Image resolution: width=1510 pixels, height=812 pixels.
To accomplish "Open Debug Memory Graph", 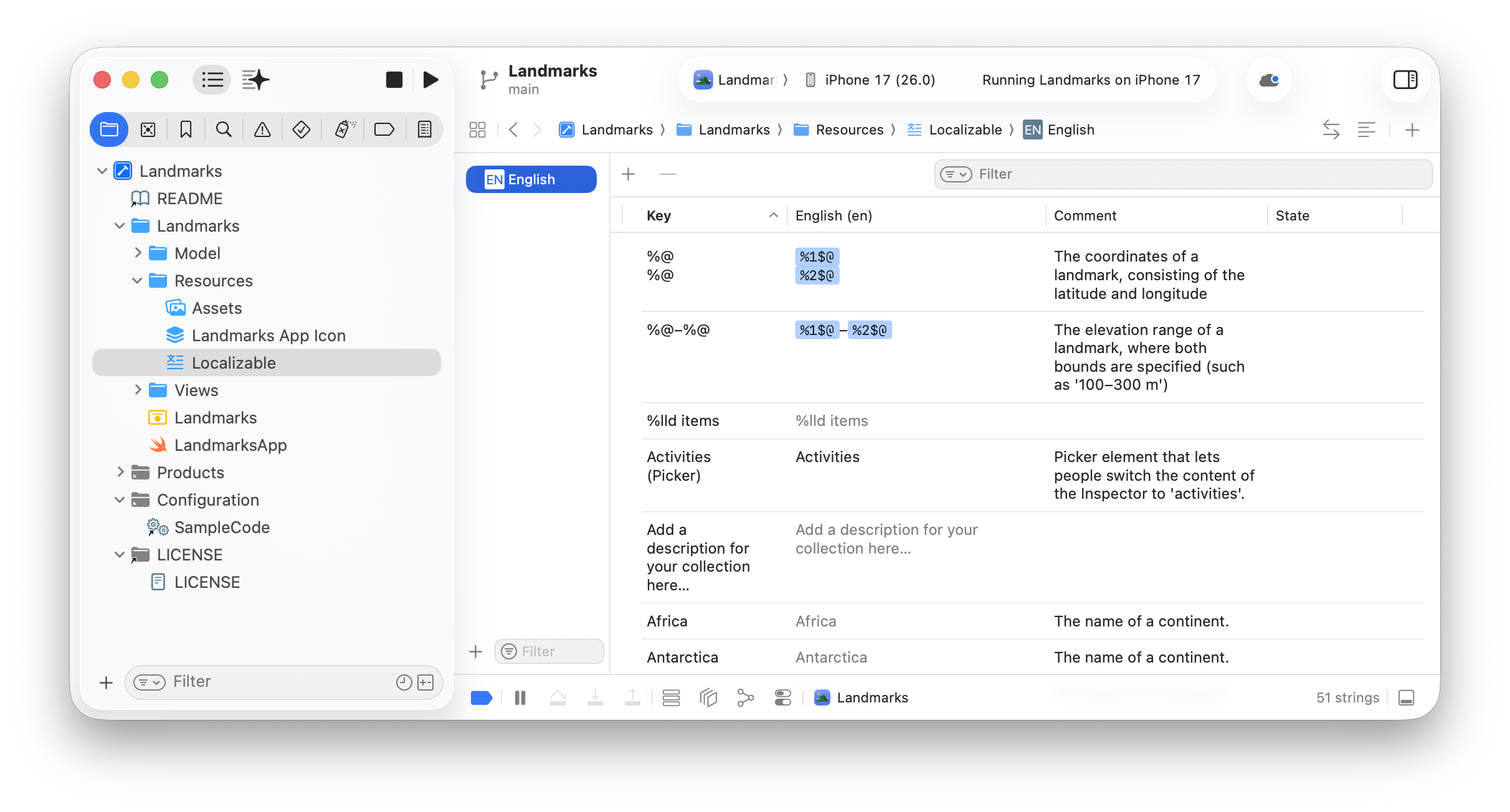I will [745, 697].
